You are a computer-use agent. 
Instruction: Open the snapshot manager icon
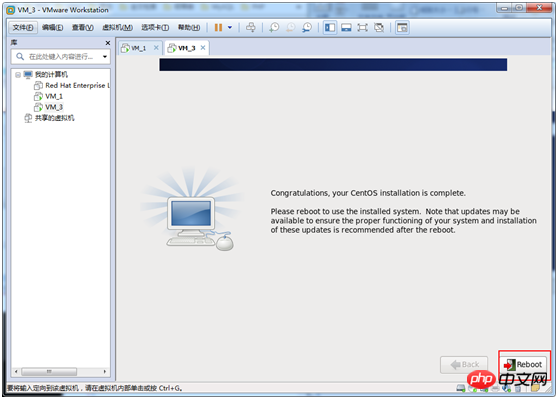(x=307, y=27)
